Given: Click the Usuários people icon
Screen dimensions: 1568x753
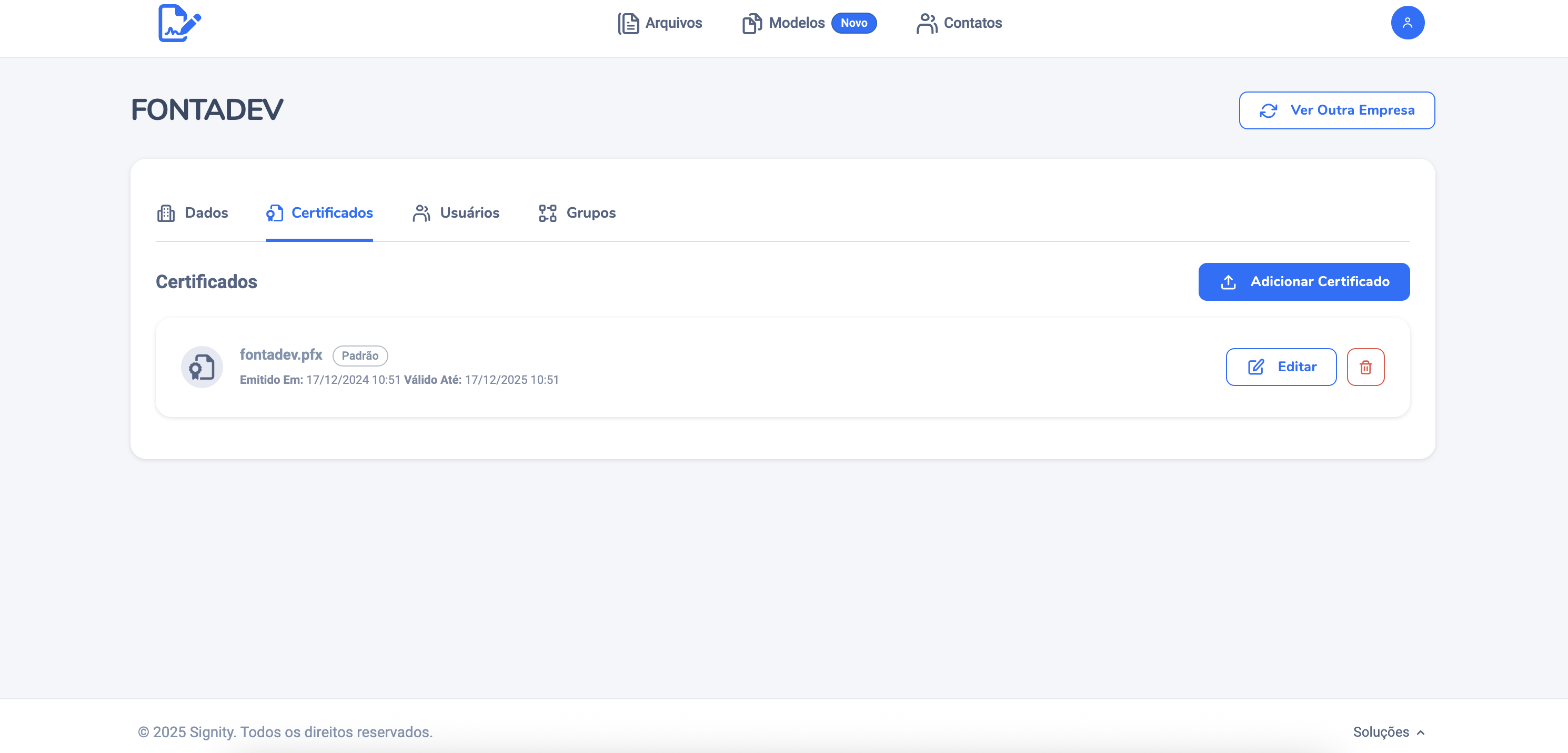Looking at the screenshot, I should (x=421, y=213).
